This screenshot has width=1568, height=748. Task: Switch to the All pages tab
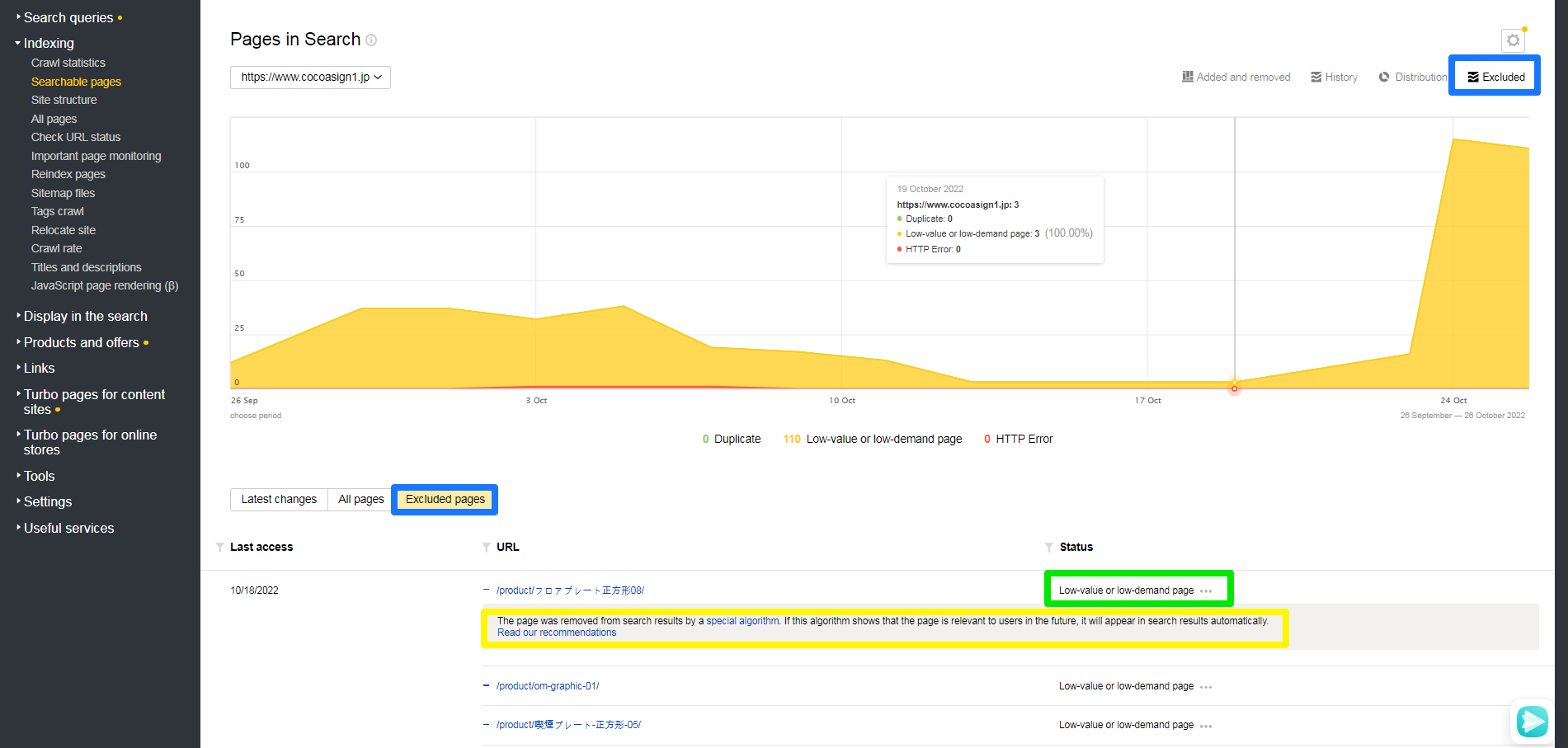[360, 499]
